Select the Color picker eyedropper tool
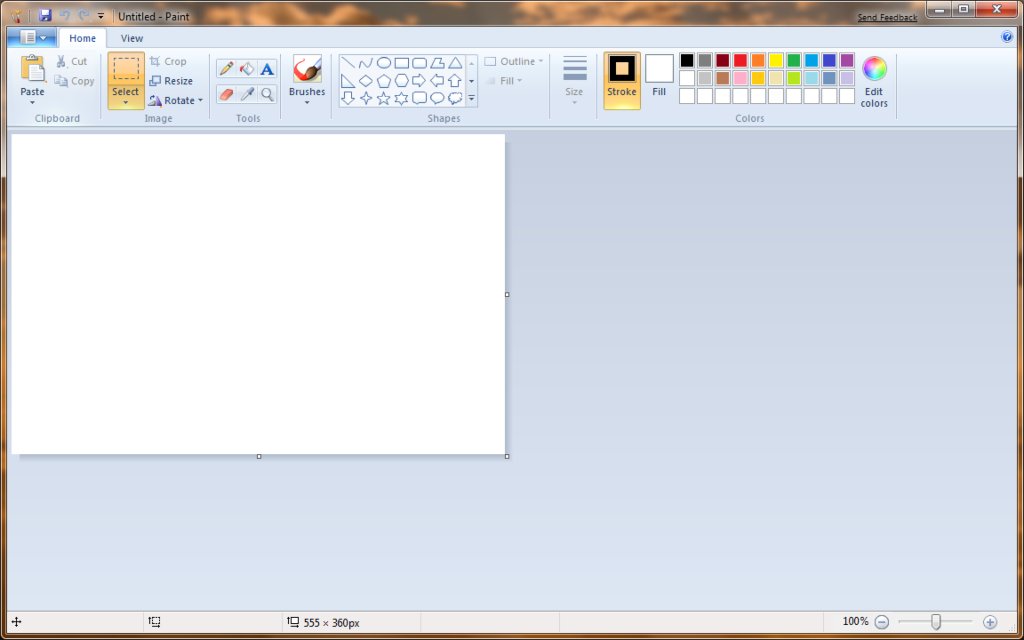The width and height of the screenshot is (1024, 640). (247, 94)
